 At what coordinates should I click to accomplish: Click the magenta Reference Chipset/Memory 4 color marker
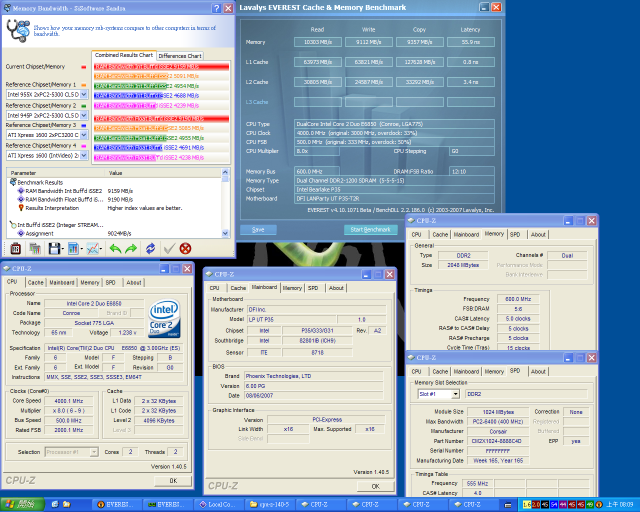tap(84, 146)
